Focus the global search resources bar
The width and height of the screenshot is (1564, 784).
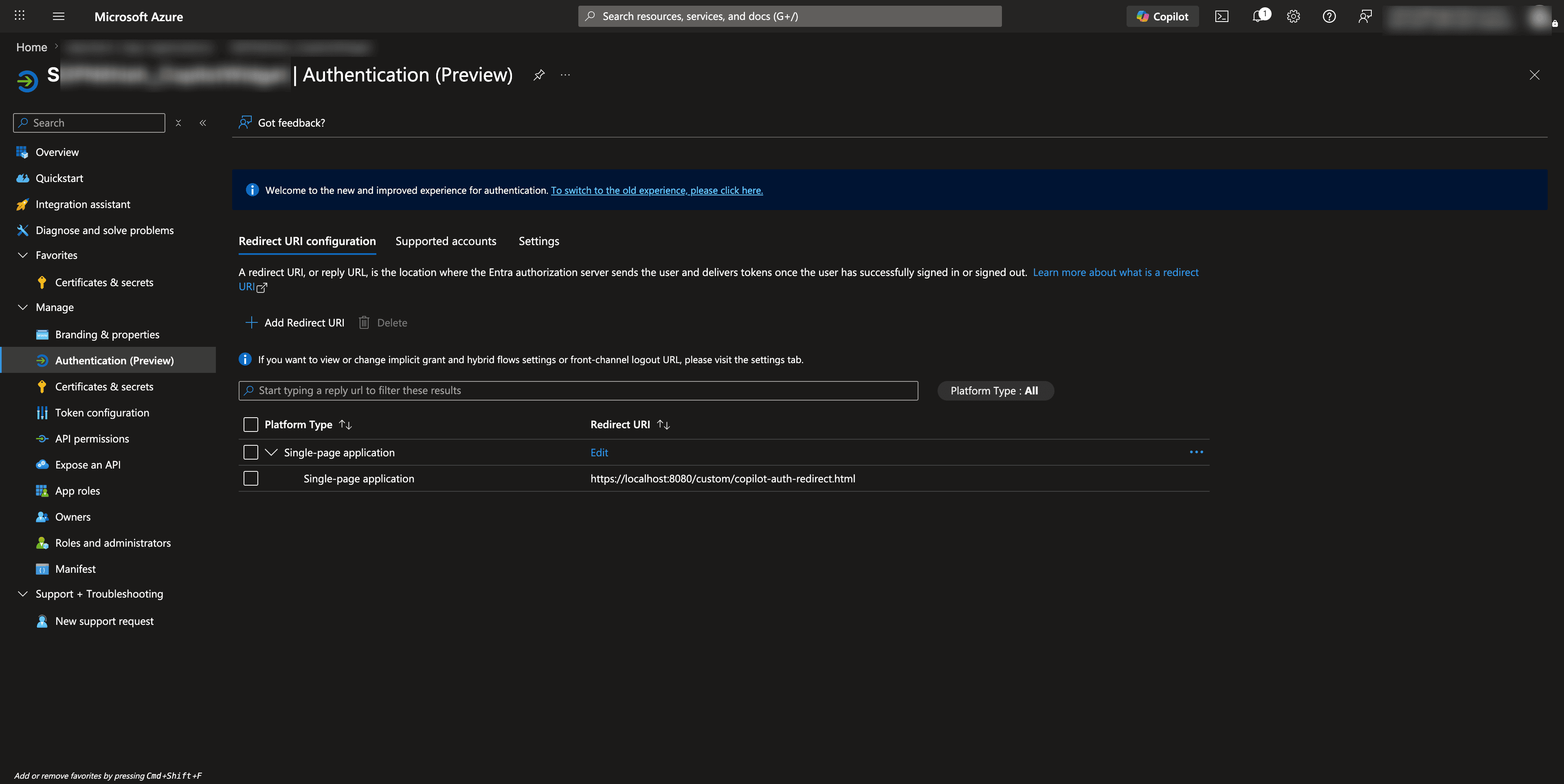point(789,16)
